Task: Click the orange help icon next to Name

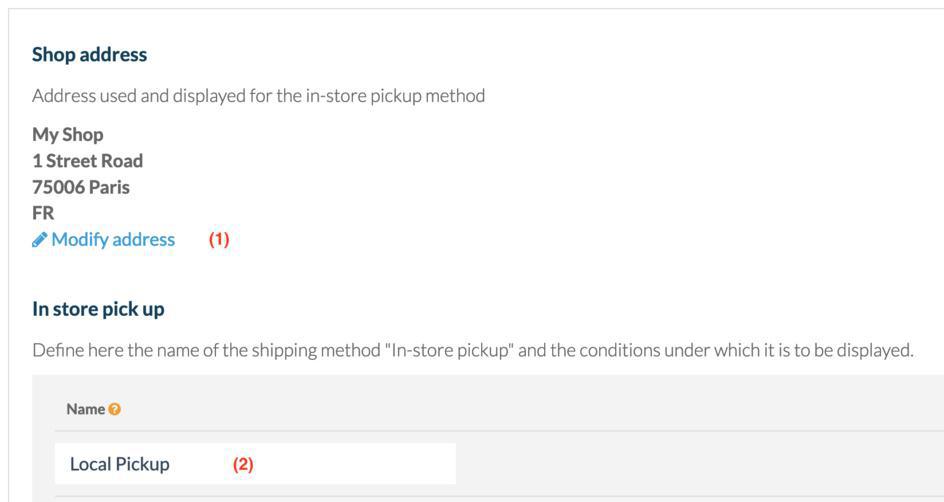Action: 115,409
